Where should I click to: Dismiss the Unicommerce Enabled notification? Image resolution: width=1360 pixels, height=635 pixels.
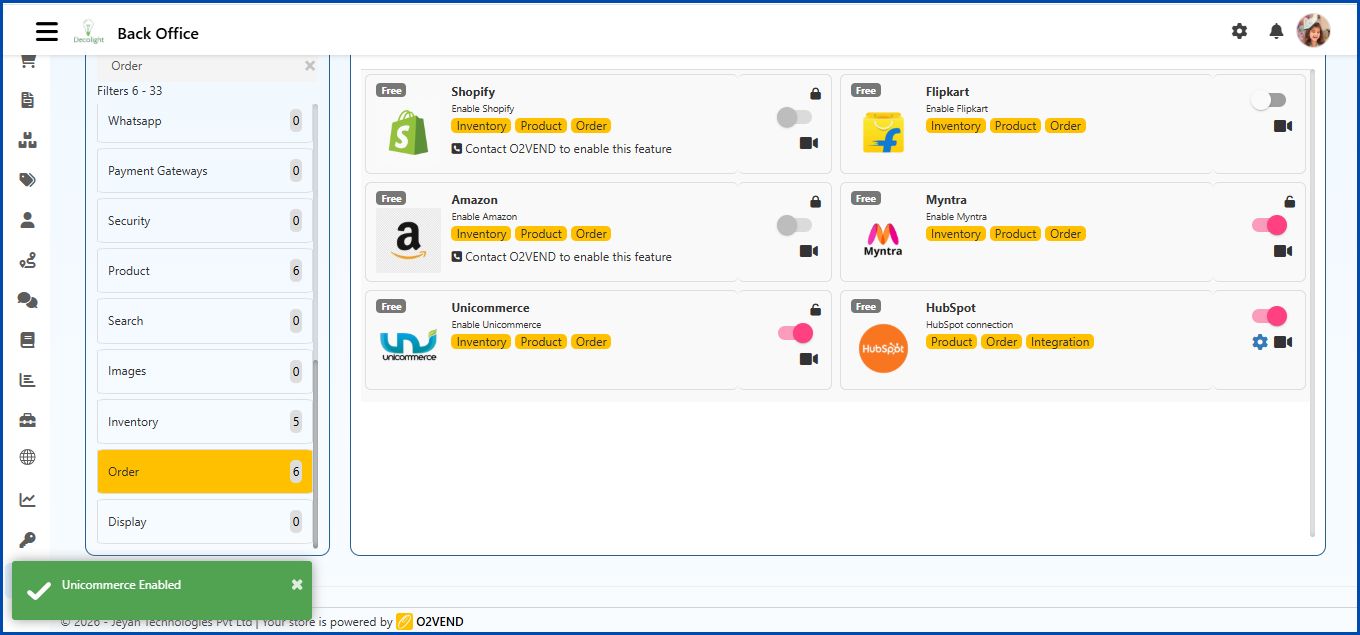(x=296, y=584)
